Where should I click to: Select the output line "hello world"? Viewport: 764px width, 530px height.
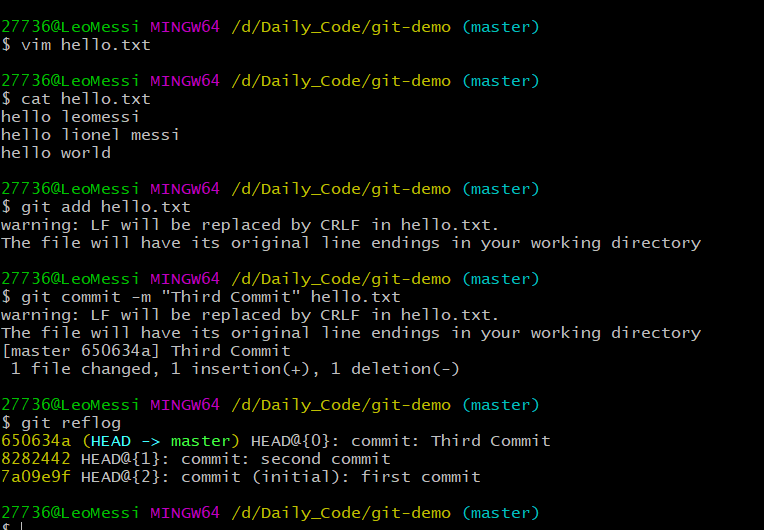tap(56, 153)
